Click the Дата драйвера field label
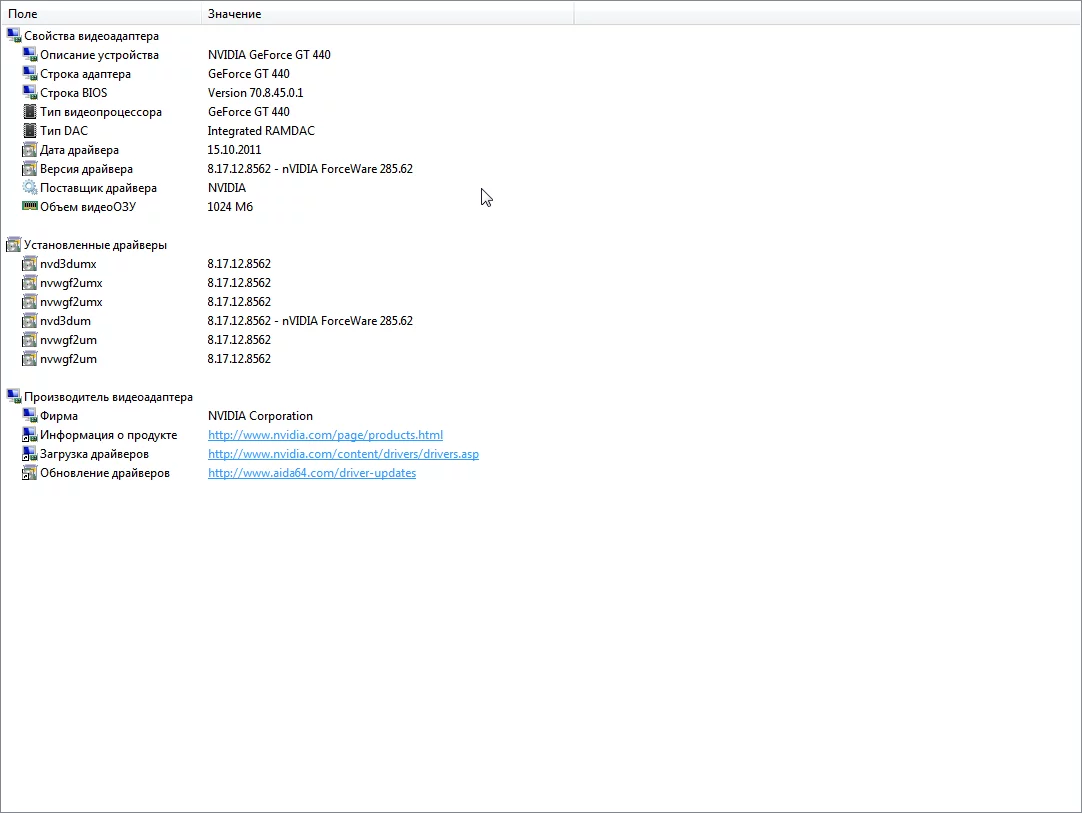The width and height of the screenshot is (1082, 813). click(x=79, y=150)
